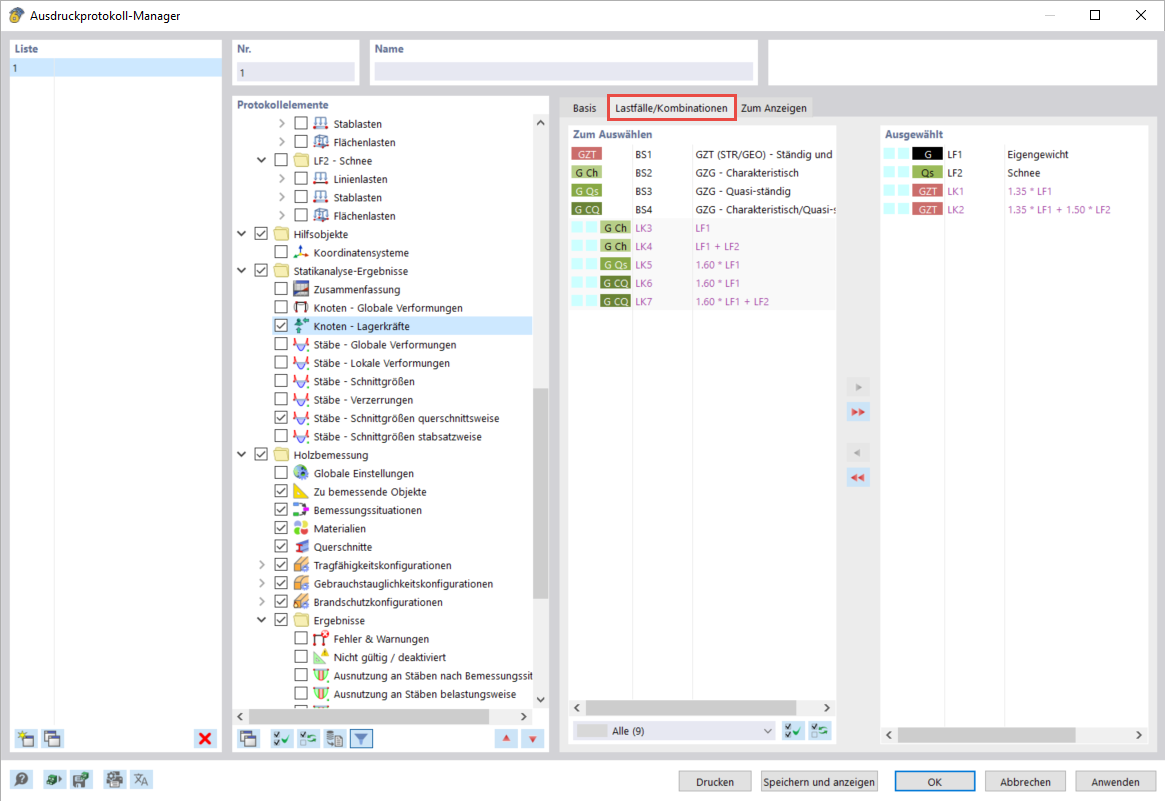The height and width of the screenshot is (801, 1165).
Task: Click the new list entry icon
Action: (x=25, y=739)
